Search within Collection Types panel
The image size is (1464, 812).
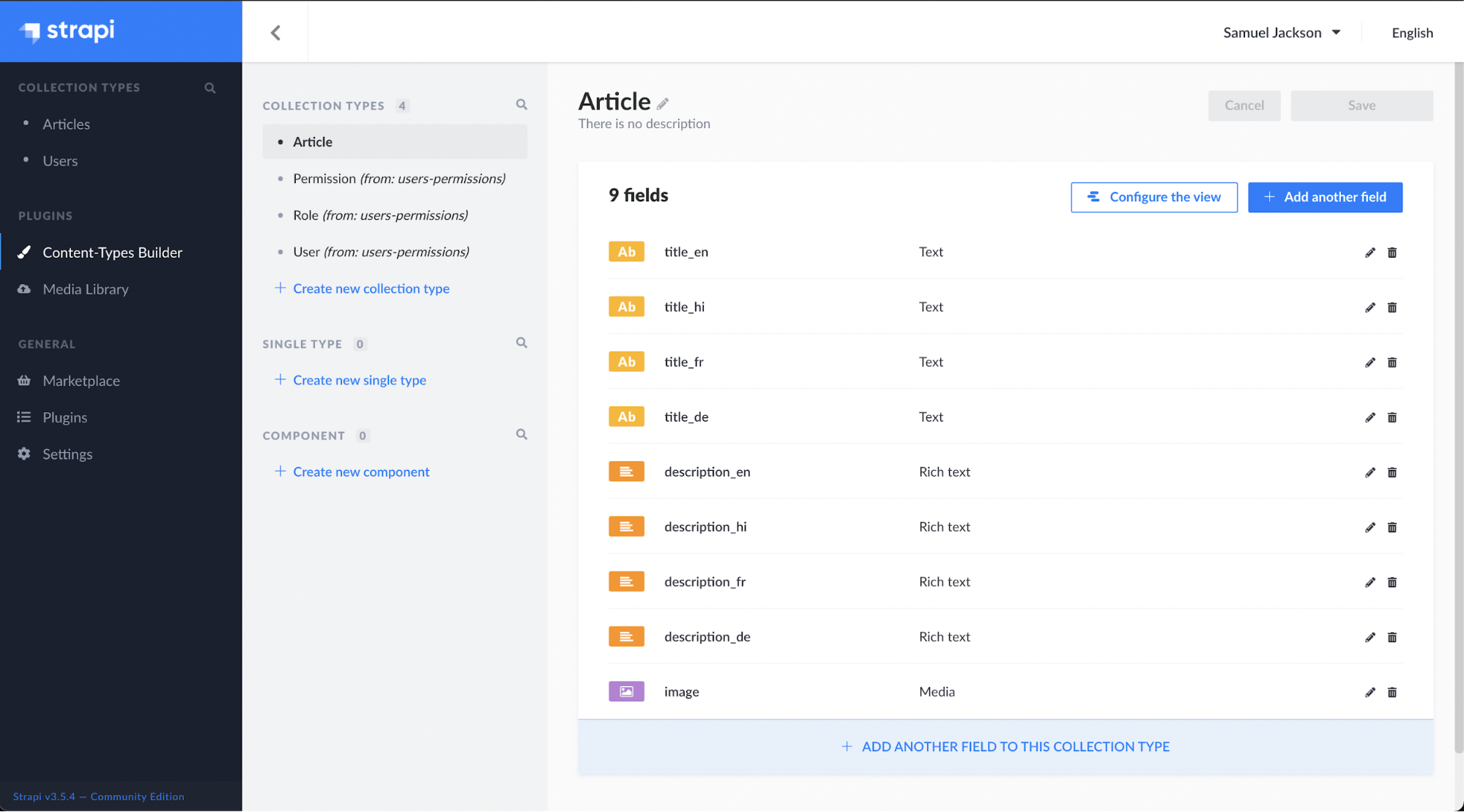pos(521,105)
